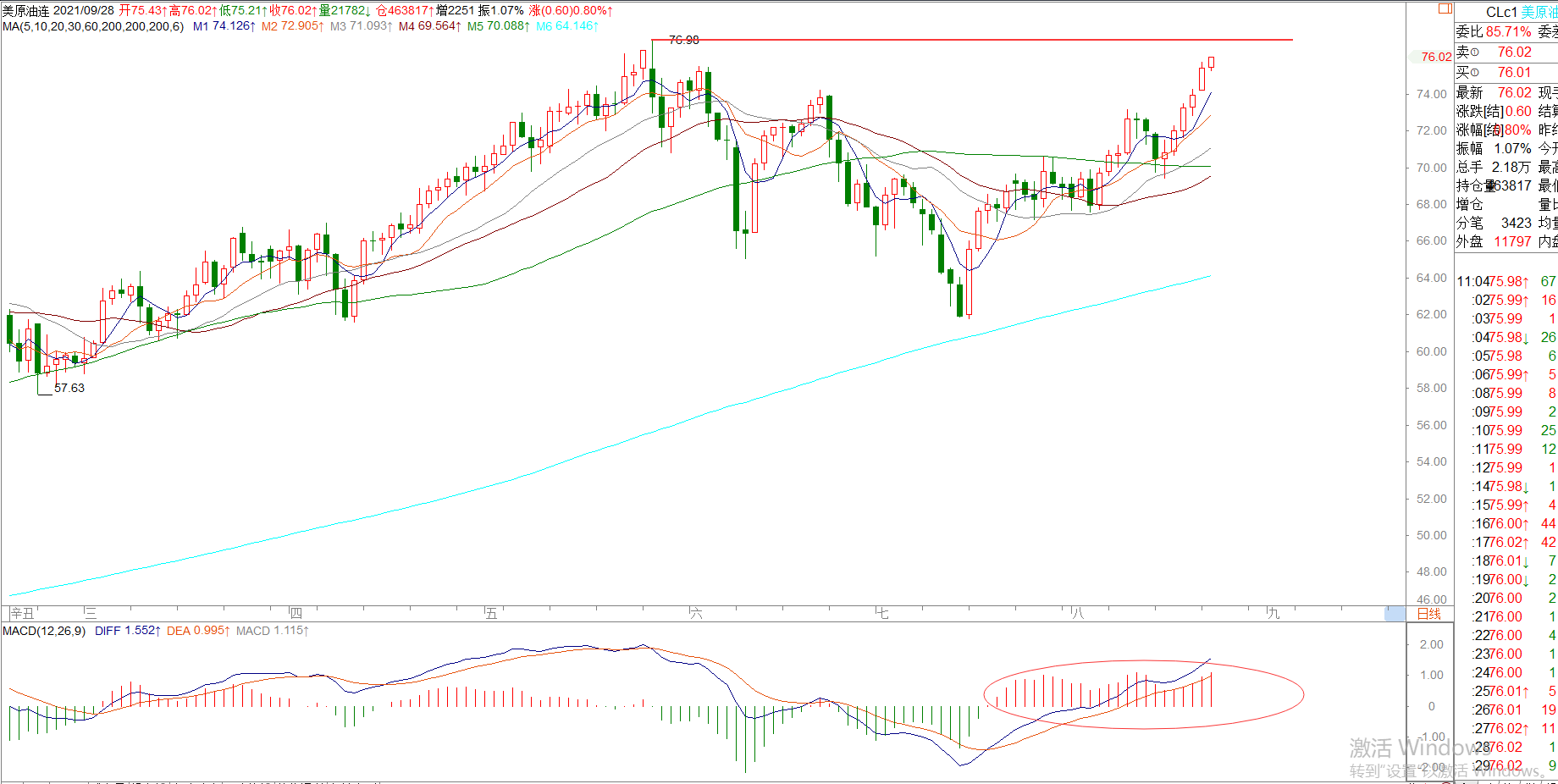Click the 量21782 volume header value
This screenshot has height=784, width=1558.
click(x=345, y=11)
